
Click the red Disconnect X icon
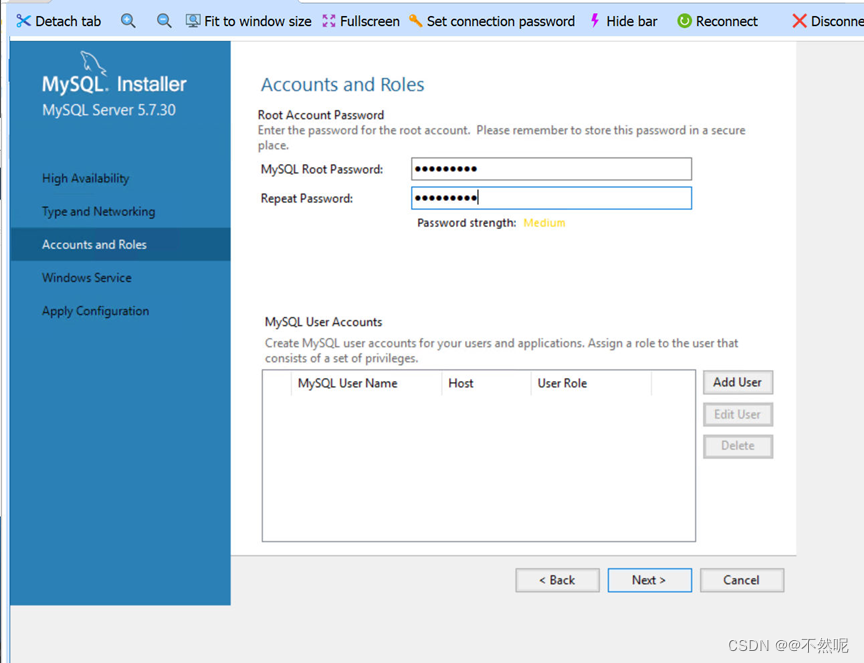point(799,21)
